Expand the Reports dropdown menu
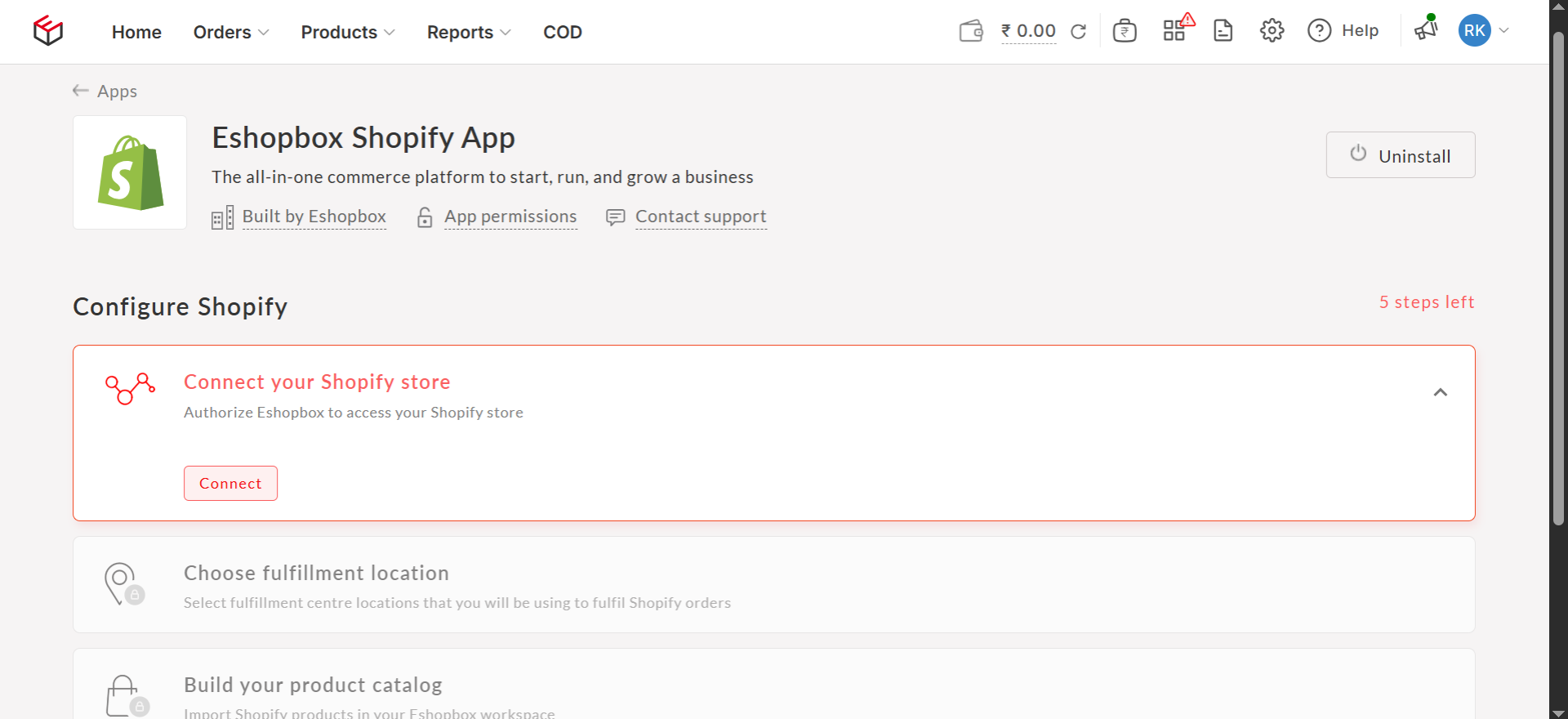The image size is (1568, 719). point(468,32)
